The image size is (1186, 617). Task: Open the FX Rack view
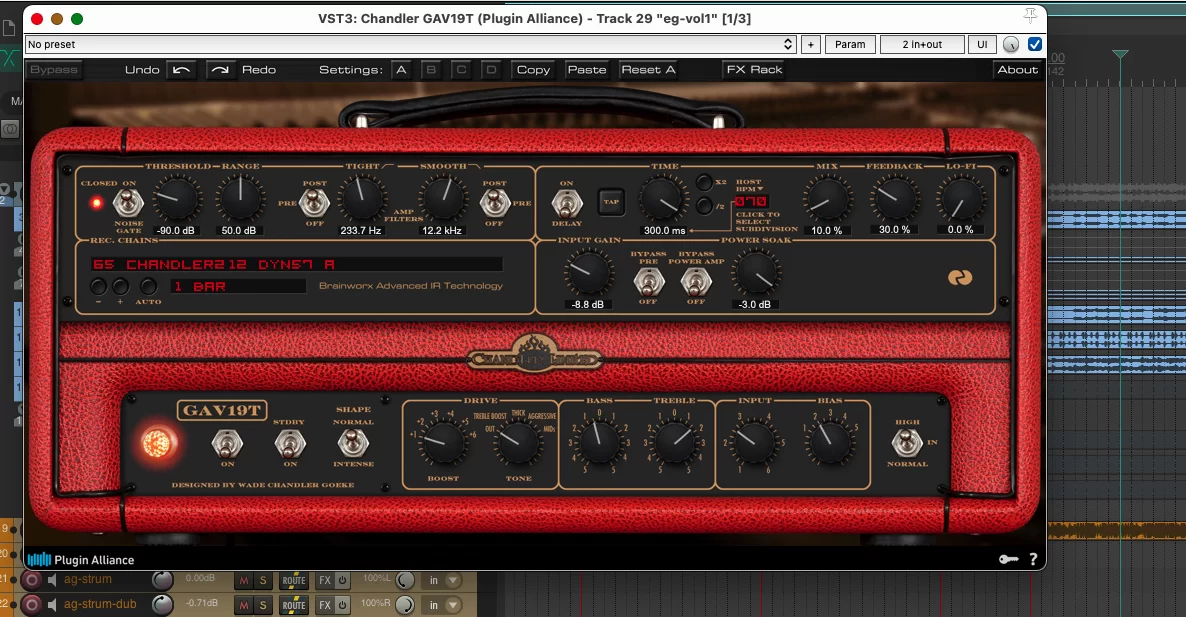754,70
